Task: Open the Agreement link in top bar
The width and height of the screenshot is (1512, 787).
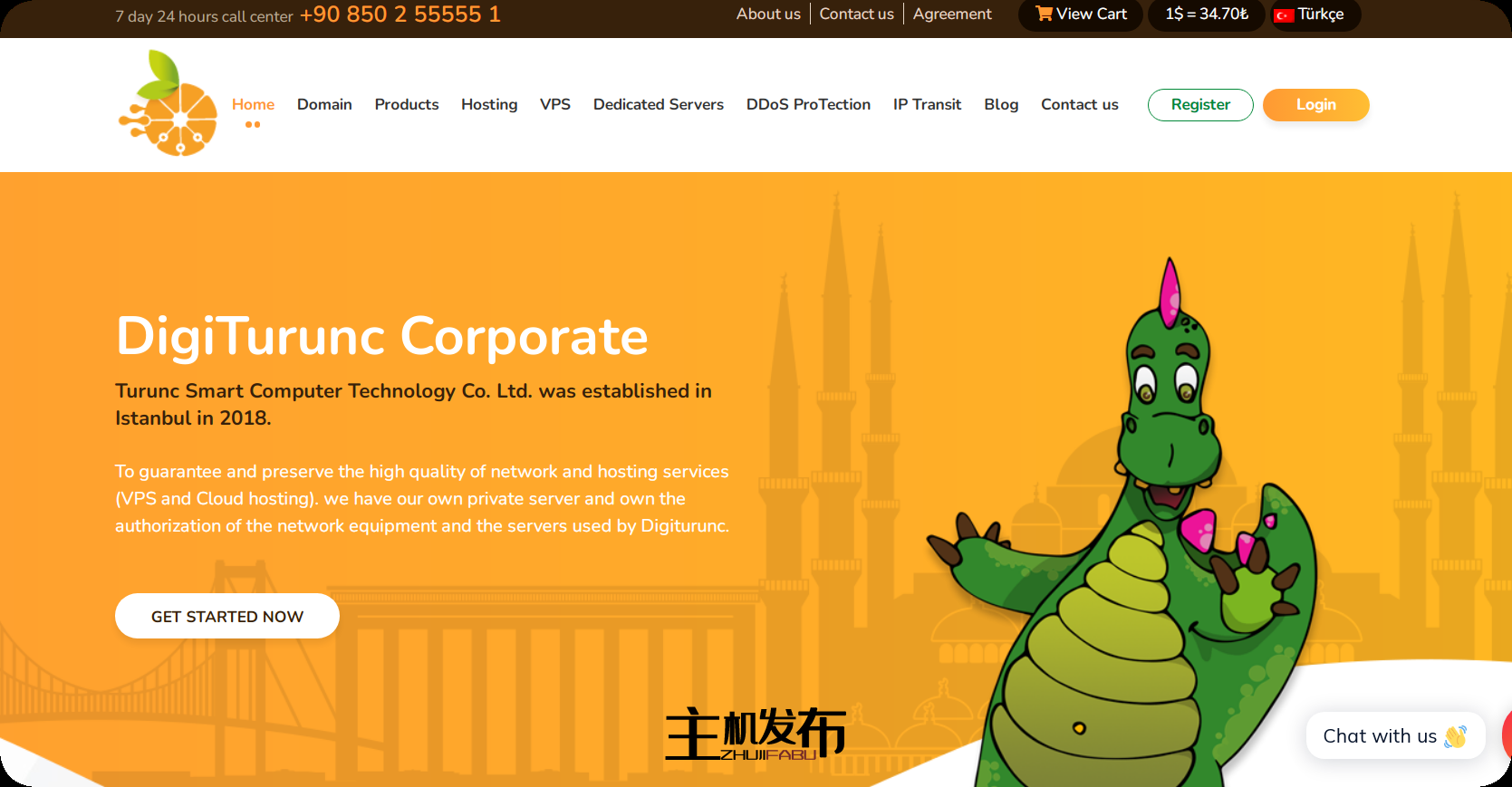Action: 952,14
